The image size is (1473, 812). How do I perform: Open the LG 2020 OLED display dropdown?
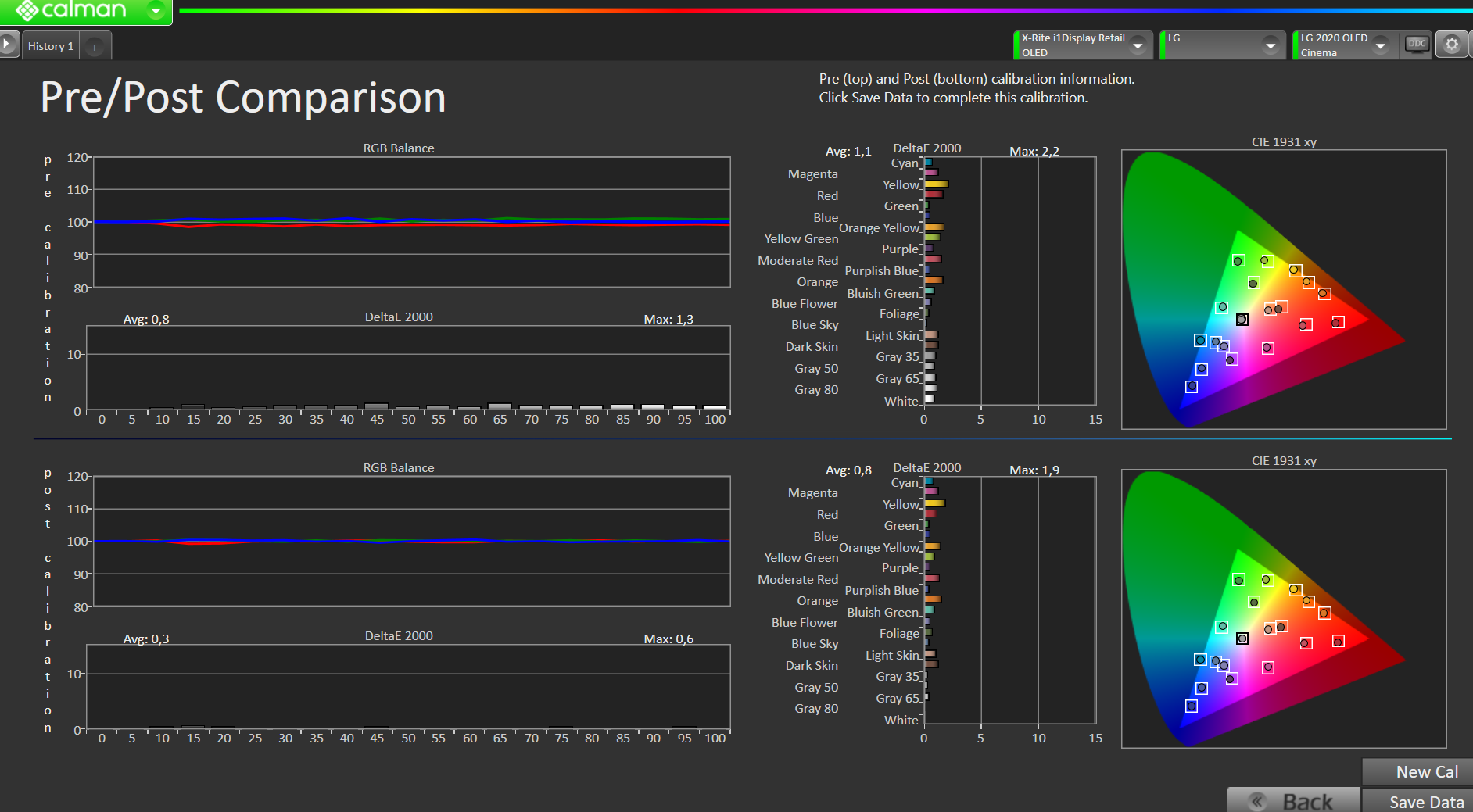point(1381,46)
